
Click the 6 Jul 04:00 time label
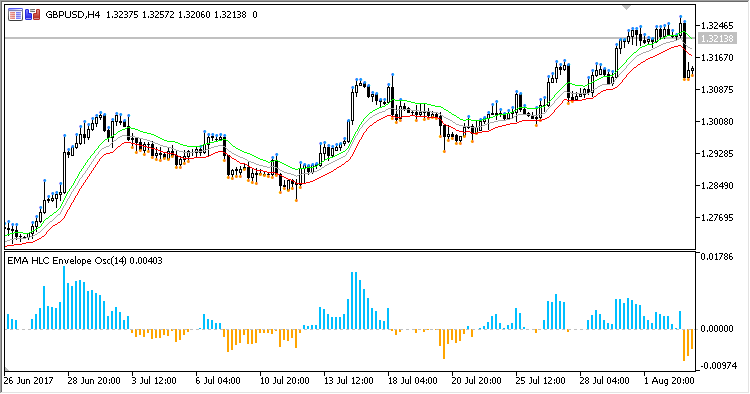coord(218,381)
